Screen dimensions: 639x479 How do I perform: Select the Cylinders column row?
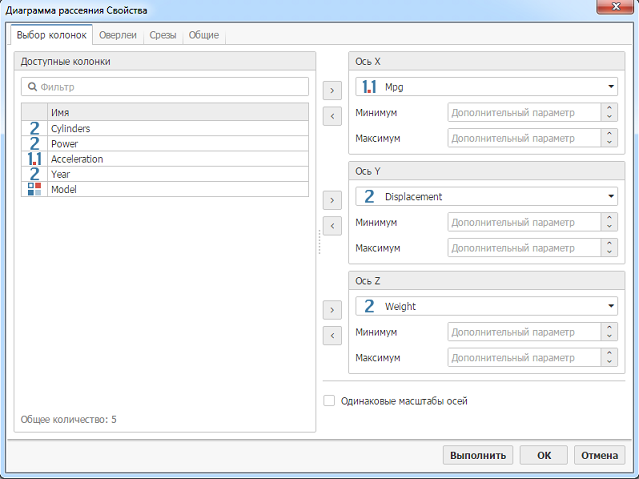coord(165,128)
